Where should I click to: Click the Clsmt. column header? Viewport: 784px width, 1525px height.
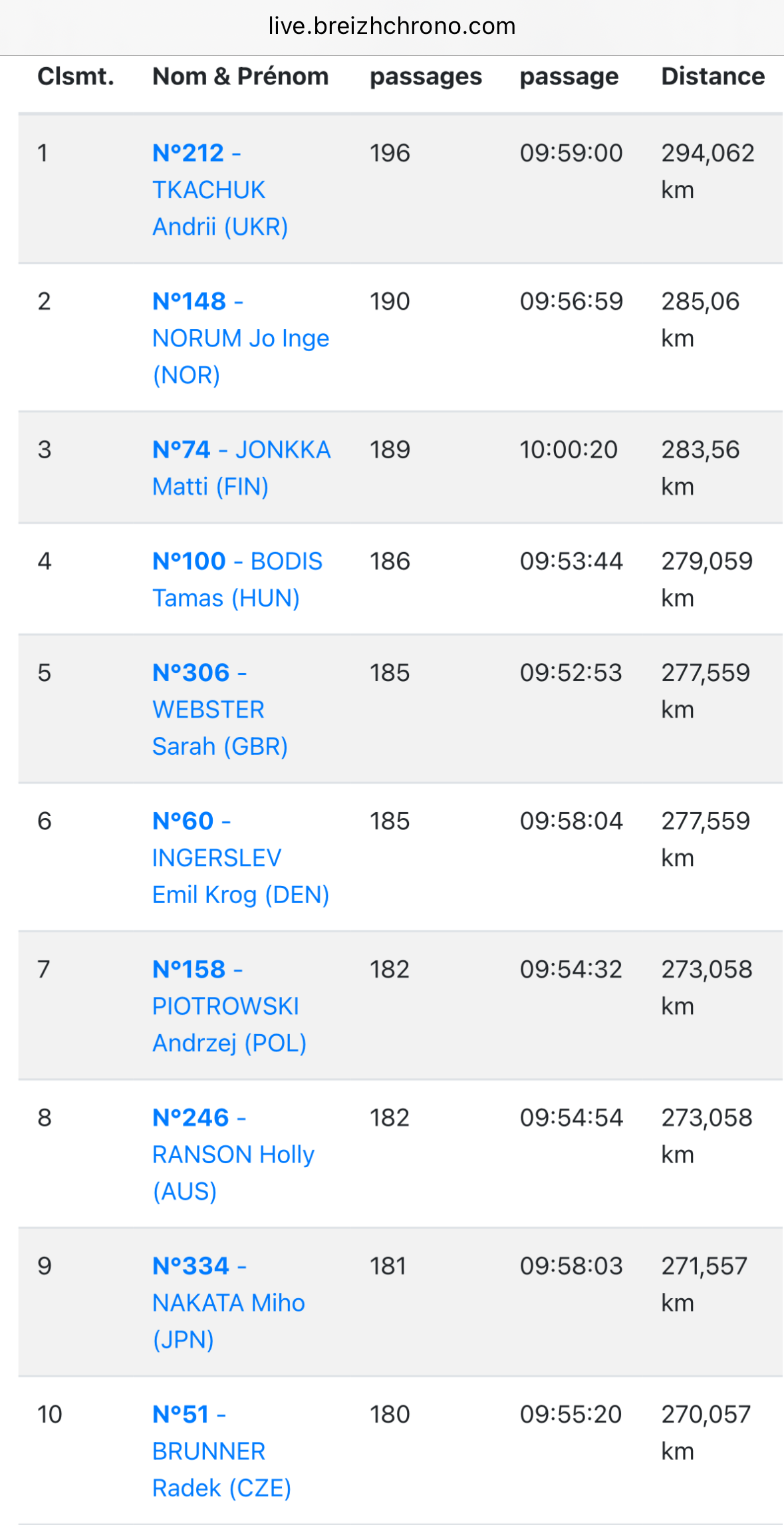(76, 76)
